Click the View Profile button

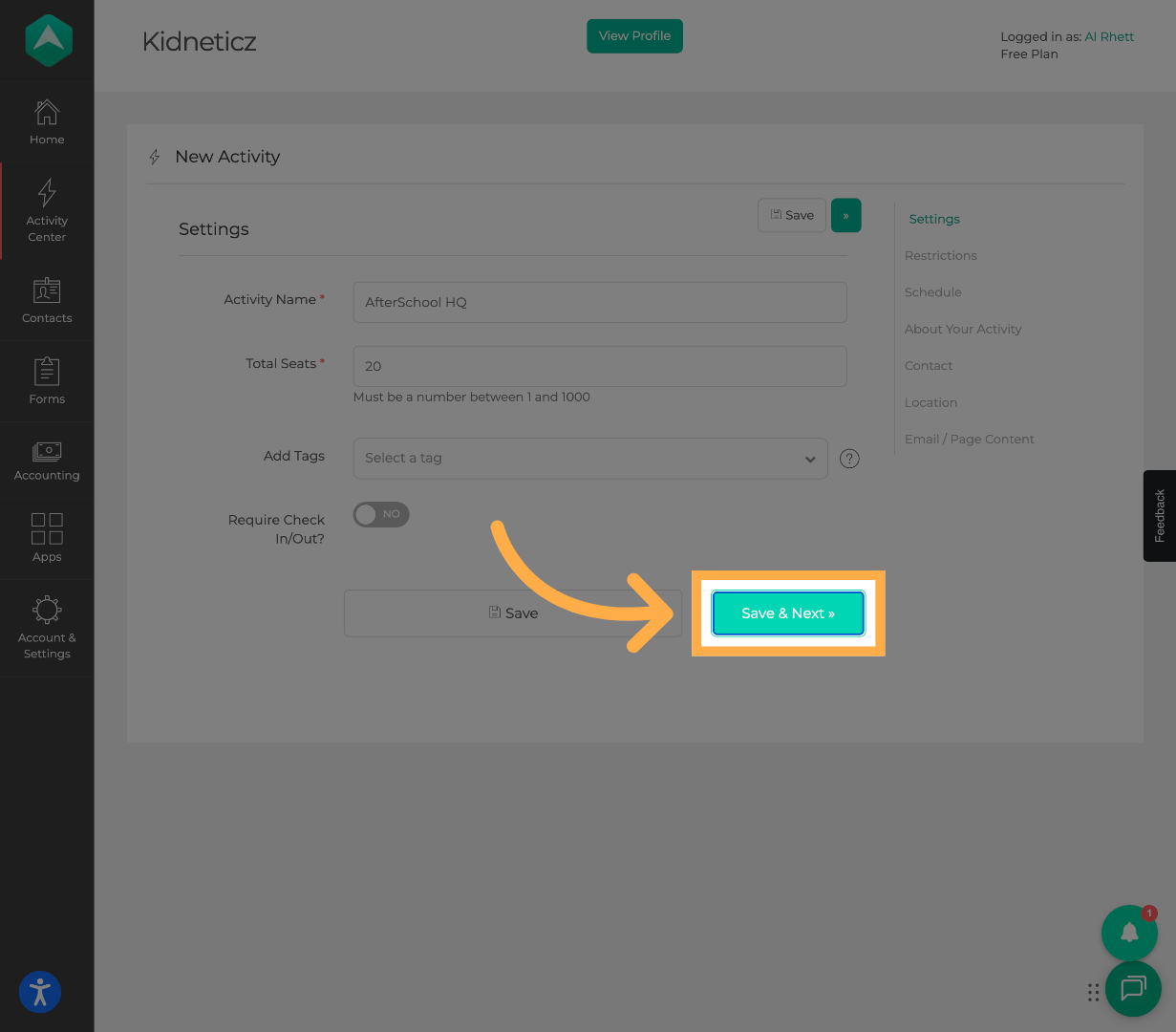pos(634,36)
